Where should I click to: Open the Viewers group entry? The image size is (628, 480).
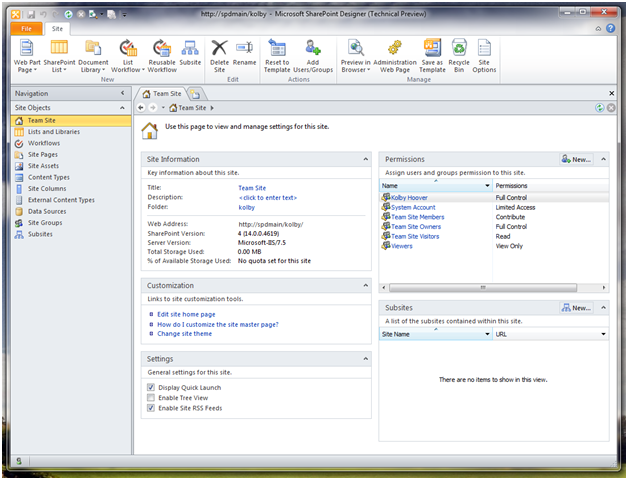click(x=402, y=246)
